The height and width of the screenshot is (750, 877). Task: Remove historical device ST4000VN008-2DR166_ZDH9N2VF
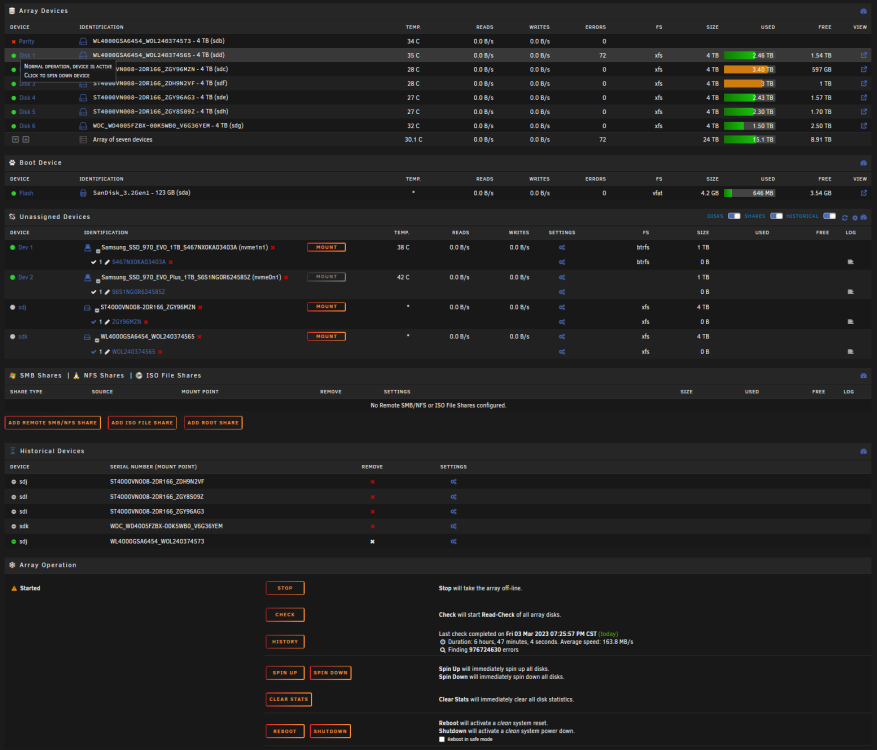point(372,482)
